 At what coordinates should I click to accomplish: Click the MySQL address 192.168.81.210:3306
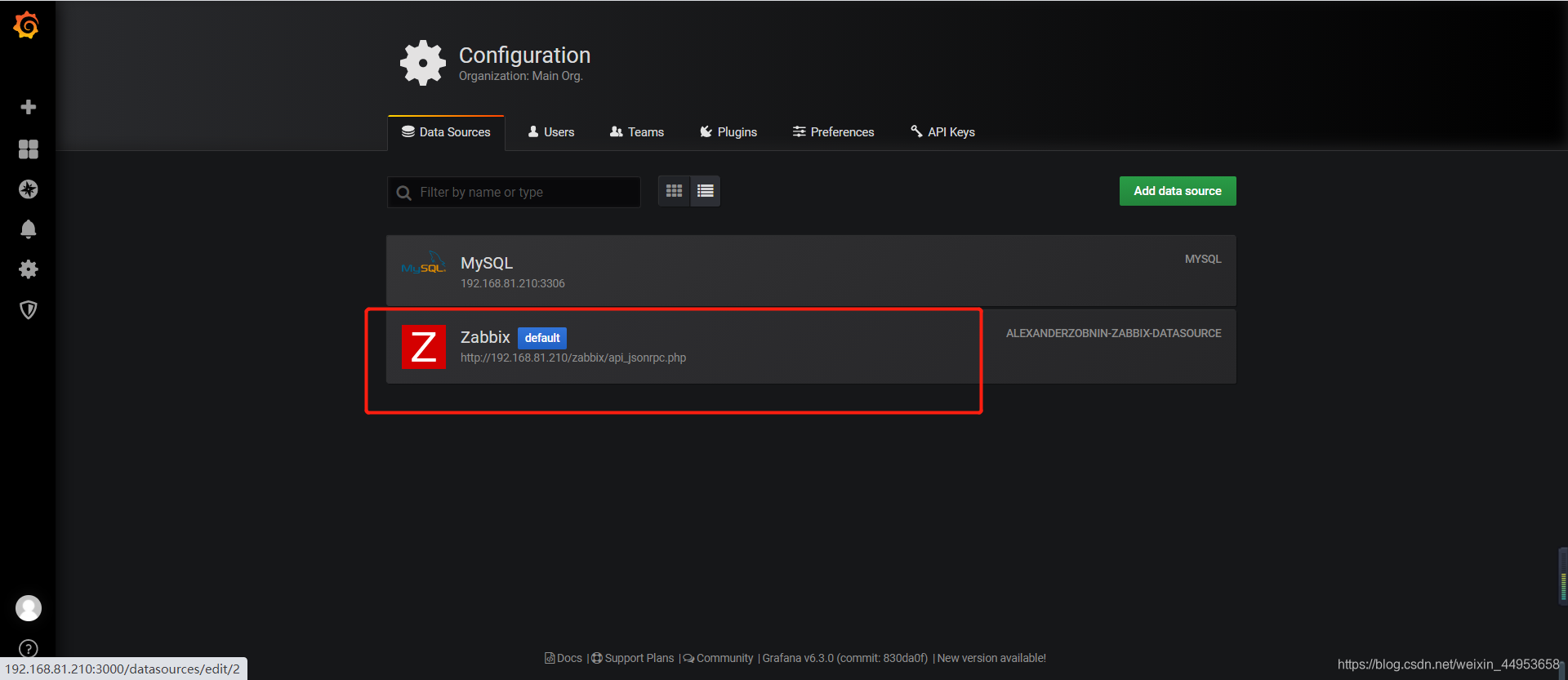tap(513, 283)
